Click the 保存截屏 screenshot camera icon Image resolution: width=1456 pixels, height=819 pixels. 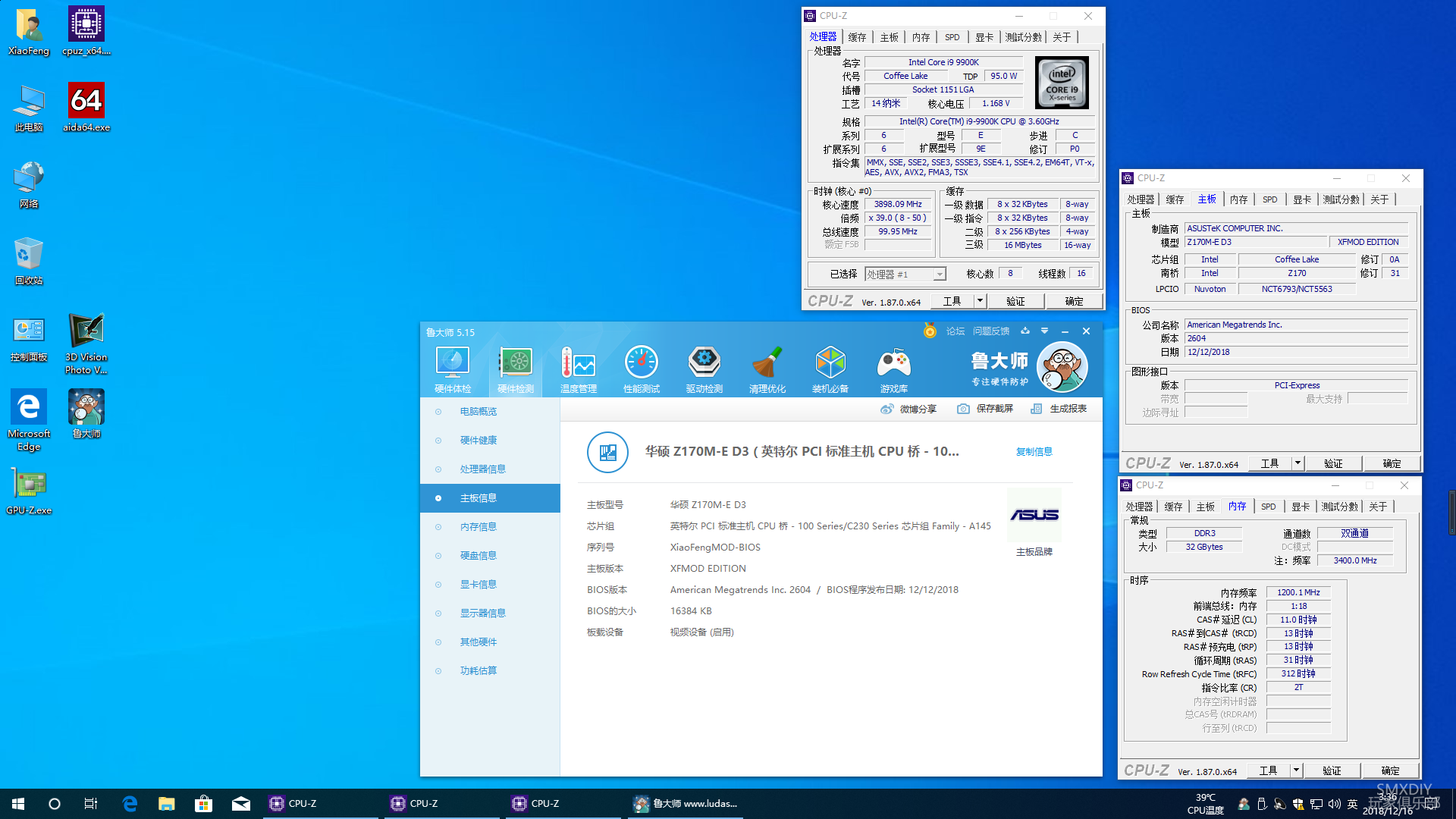[963, 409]
